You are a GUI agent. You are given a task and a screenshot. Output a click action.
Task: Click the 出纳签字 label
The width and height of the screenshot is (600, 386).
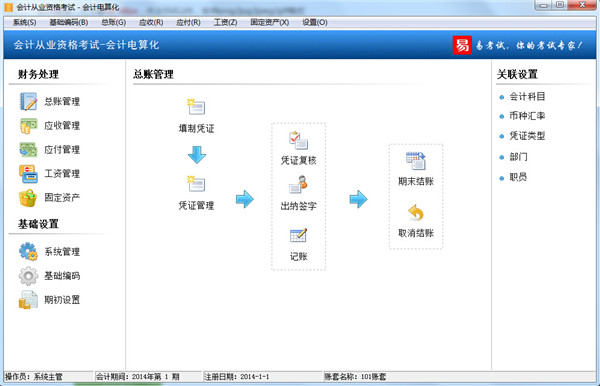(298, 207)
